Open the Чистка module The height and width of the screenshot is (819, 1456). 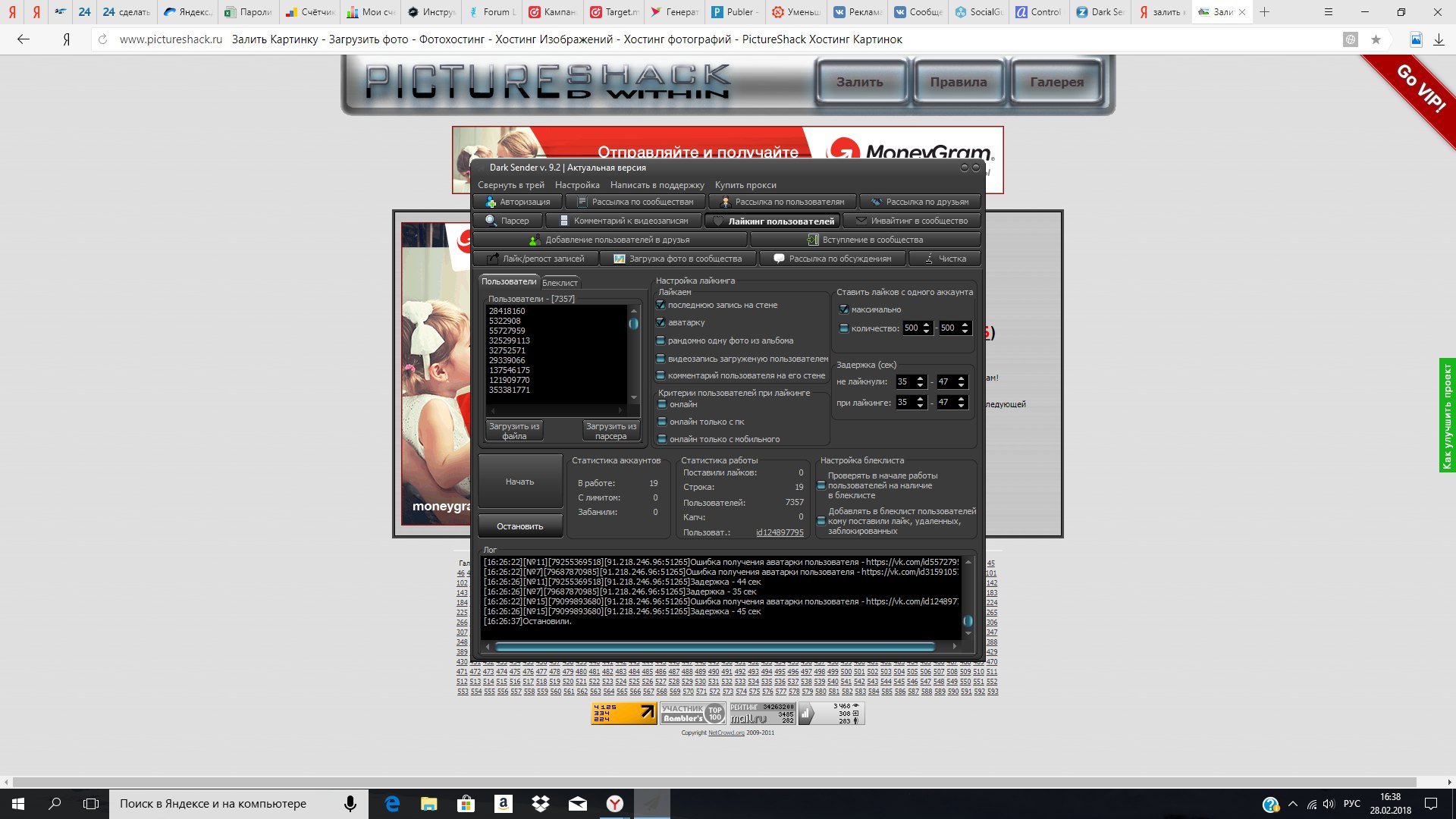coord(945,259)
